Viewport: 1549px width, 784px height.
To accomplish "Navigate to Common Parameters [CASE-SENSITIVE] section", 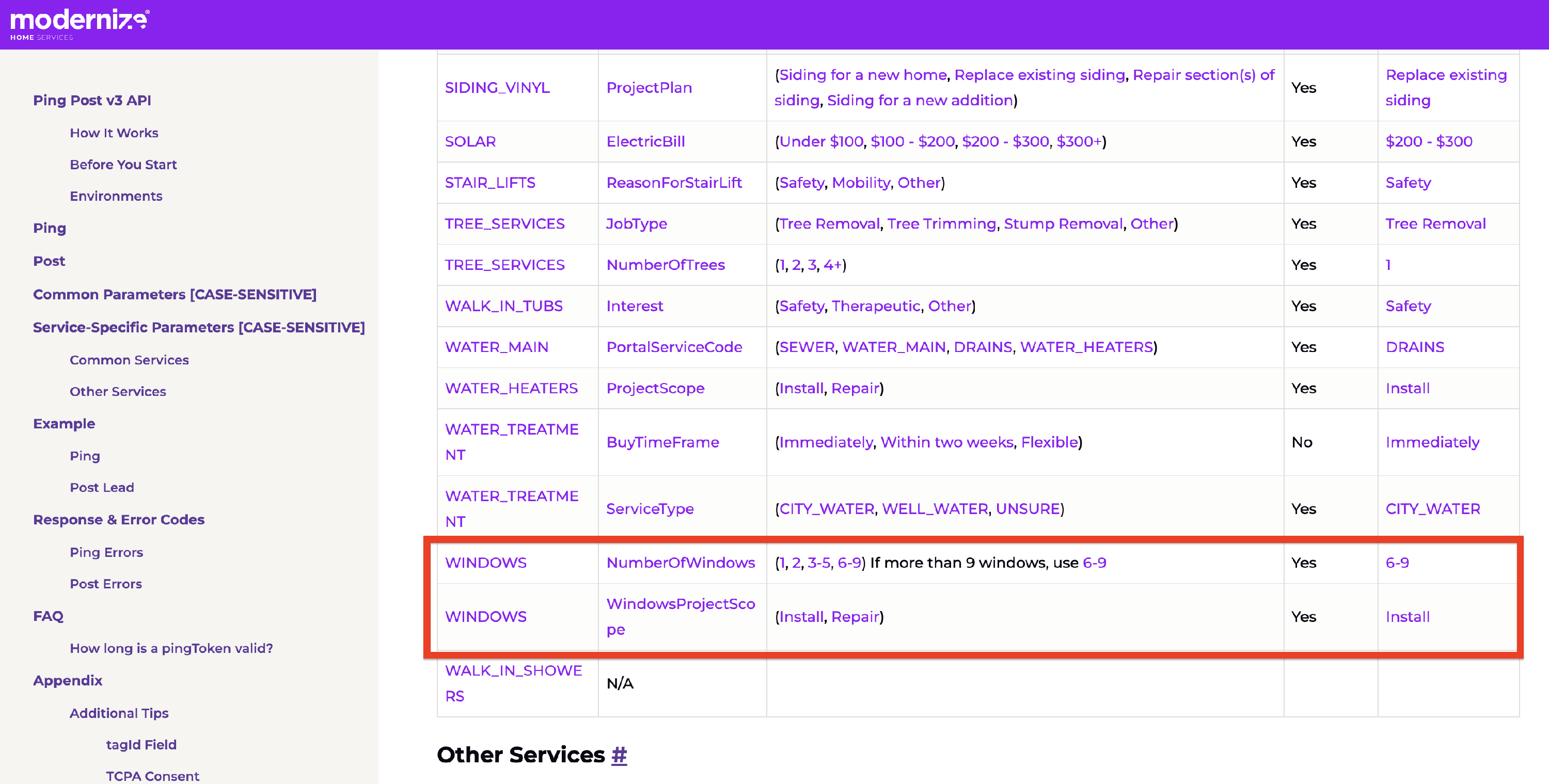I will click(175, 294).
